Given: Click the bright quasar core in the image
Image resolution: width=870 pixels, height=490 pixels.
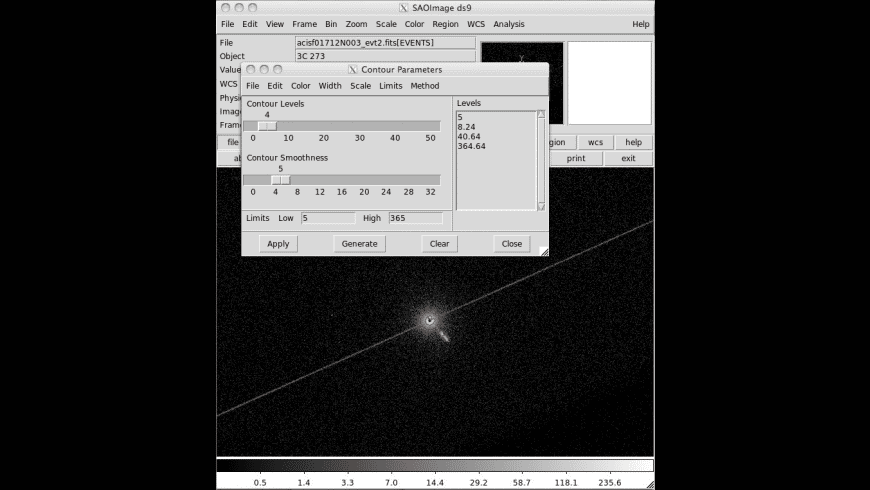Looking at the screenshot, I should (x=429, y=320).
